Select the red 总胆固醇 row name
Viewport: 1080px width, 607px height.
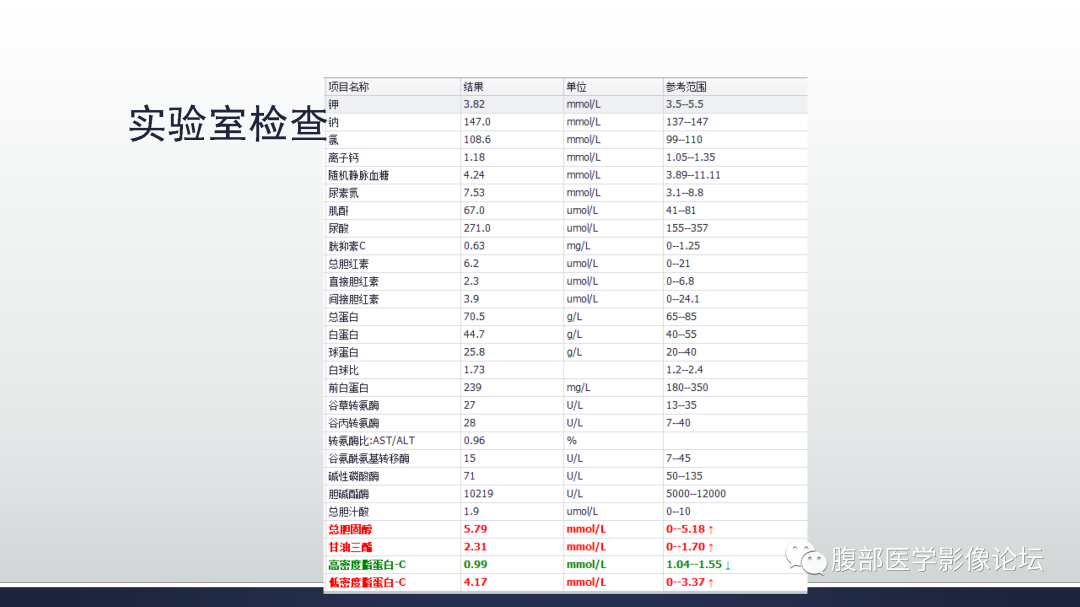(350, 530)
